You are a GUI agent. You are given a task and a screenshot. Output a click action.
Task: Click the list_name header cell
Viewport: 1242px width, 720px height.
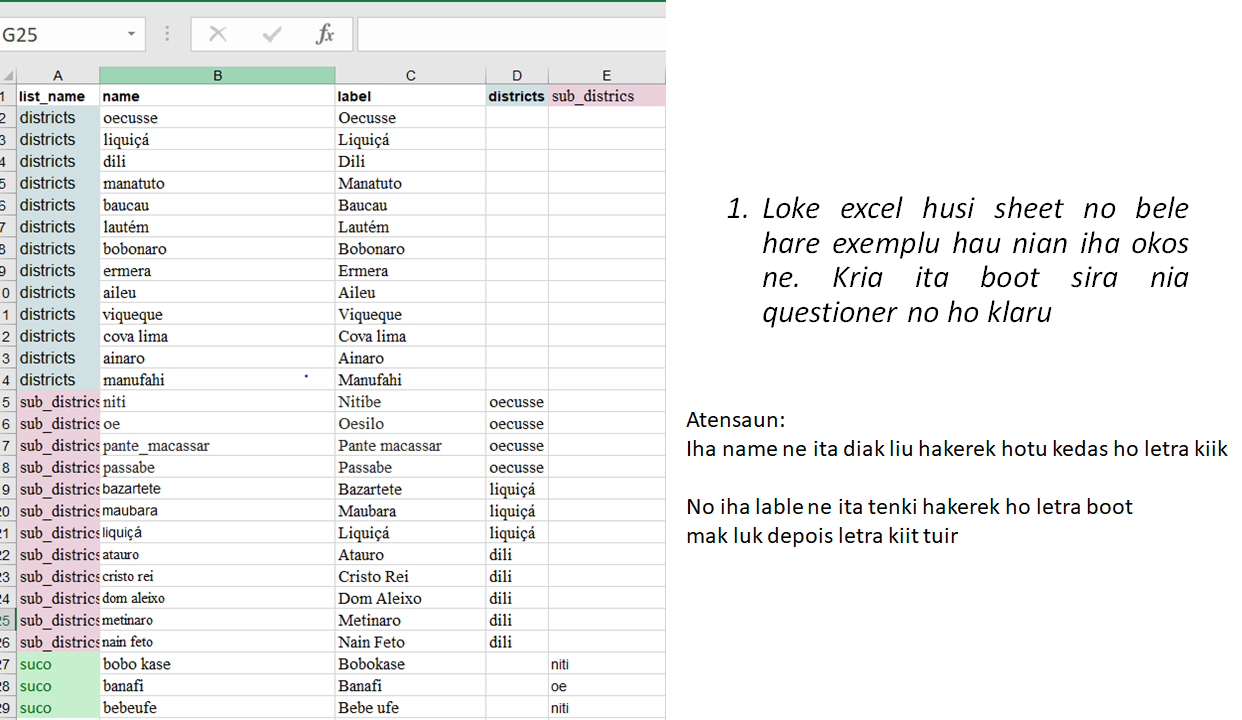(58, 96)
